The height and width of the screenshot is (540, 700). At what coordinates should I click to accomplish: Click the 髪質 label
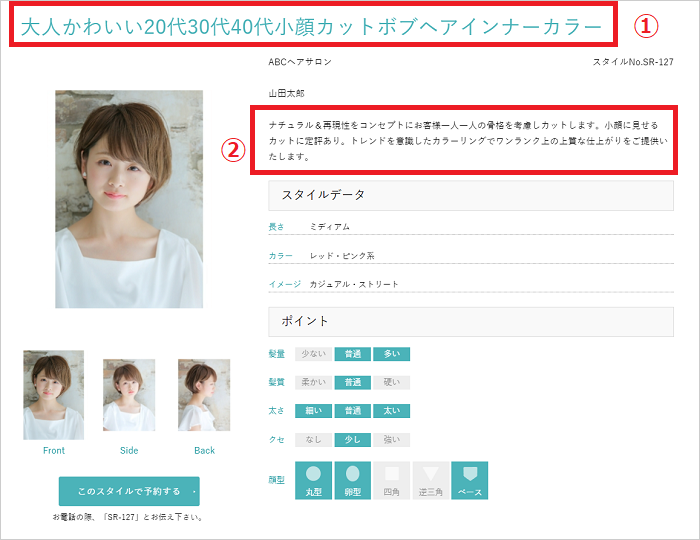pyautogui.click(x=276, y=382)
